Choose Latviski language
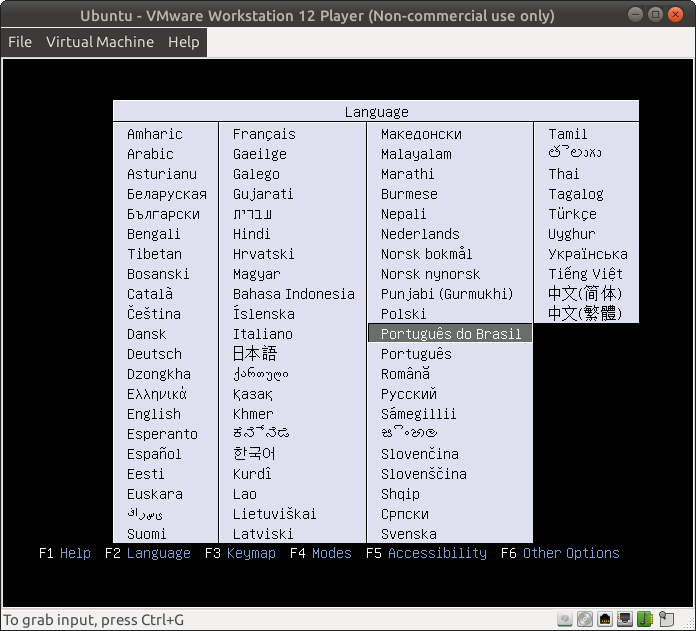Screen dimensions: 696x631 [263, 534]
